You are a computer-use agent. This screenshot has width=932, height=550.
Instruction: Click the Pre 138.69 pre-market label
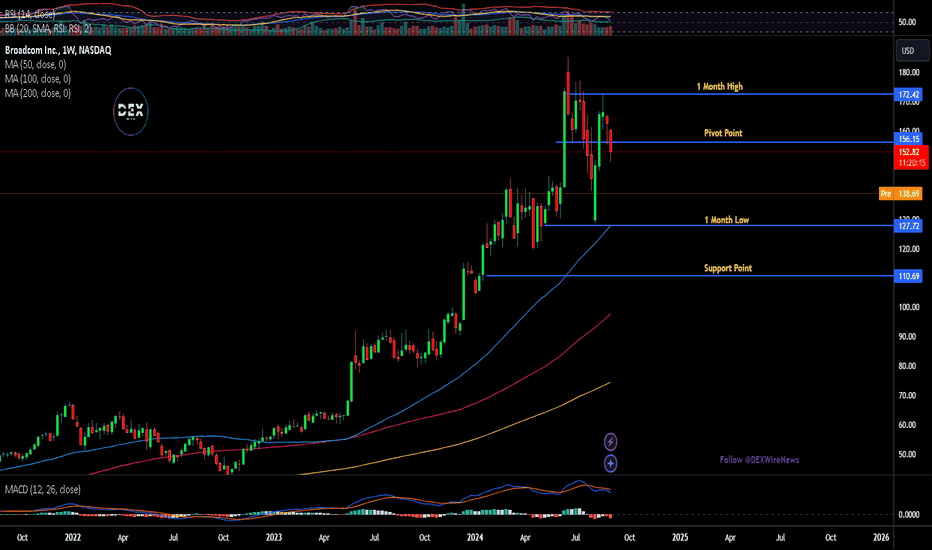[x=900, y=194]
